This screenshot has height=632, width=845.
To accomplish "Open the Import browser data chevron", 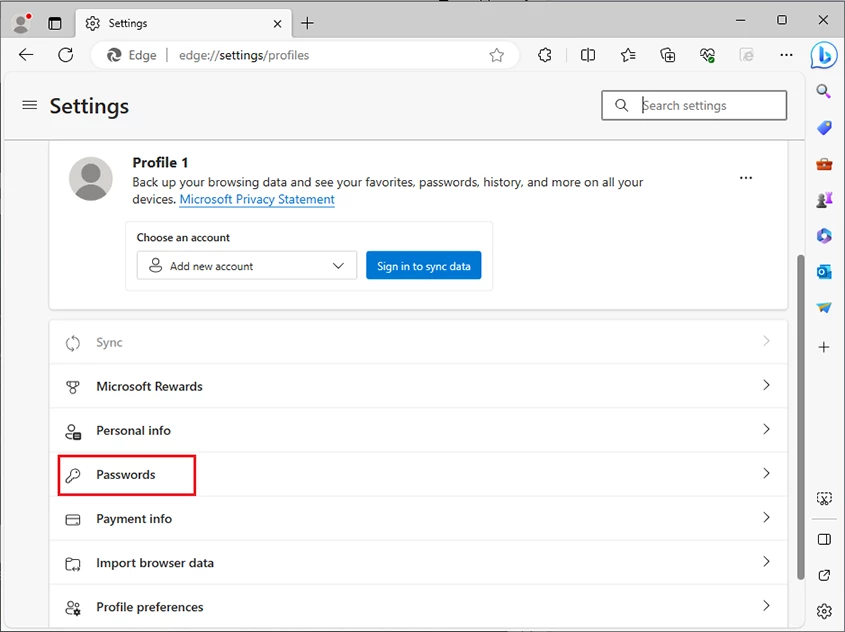I will click(x=766, y=562).
